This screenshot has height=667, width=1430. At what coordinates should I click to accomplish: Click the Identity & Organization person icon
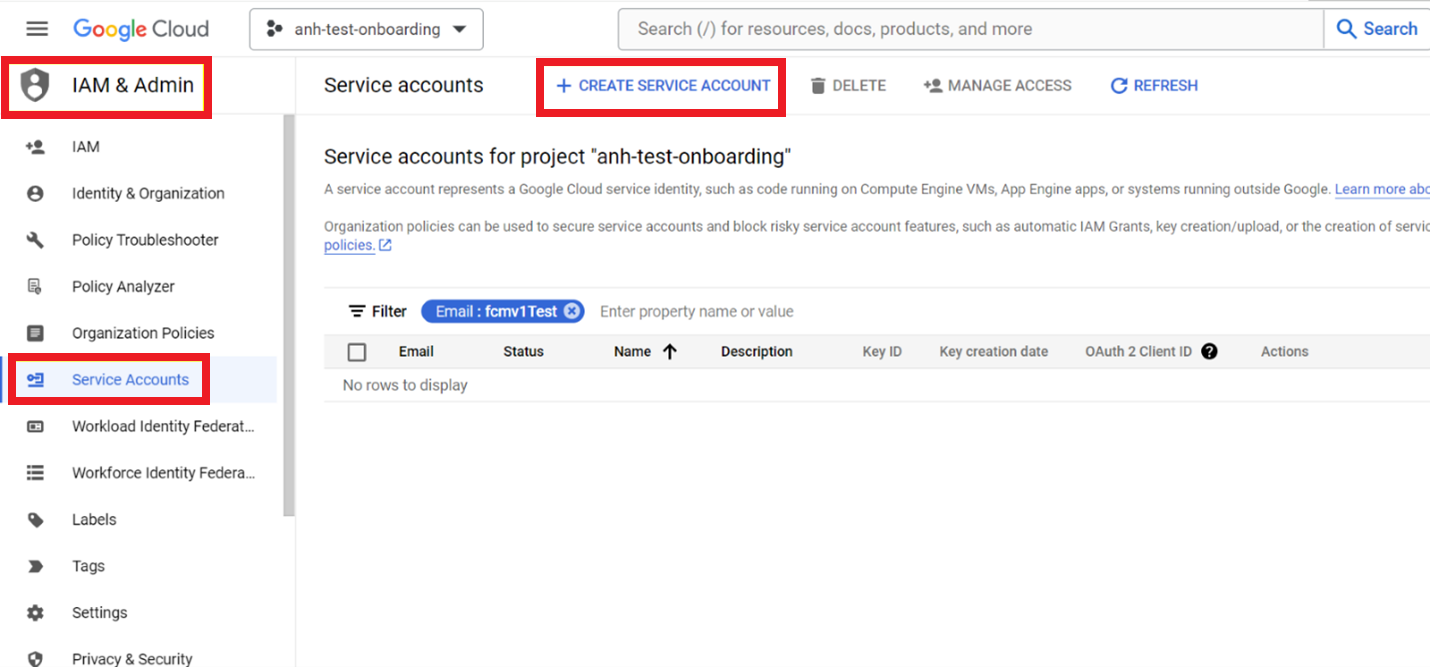coord(35,193)
